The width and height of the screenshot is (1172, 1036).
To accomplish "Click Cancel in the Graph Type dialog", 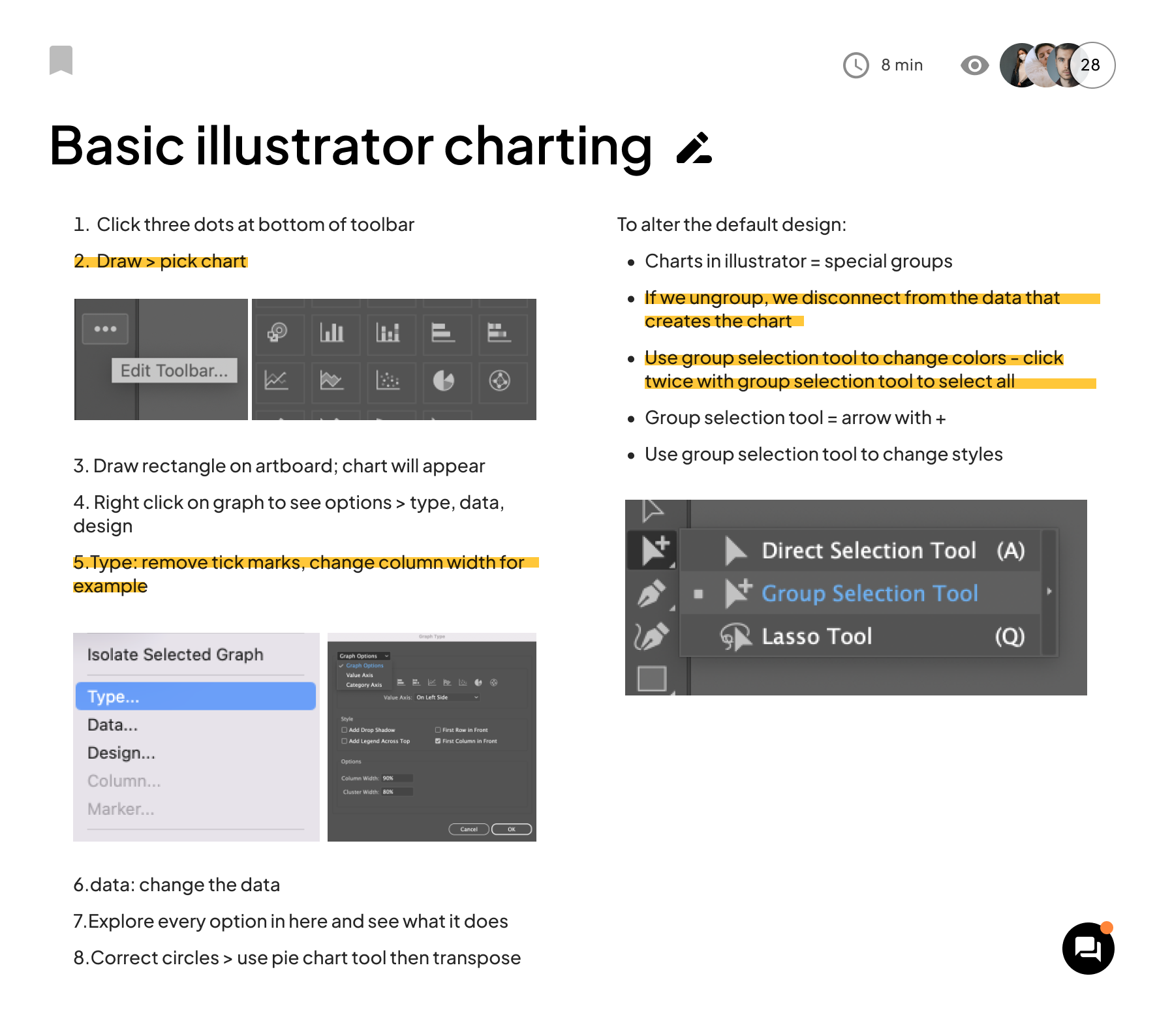I will click(x=469, y=829).
